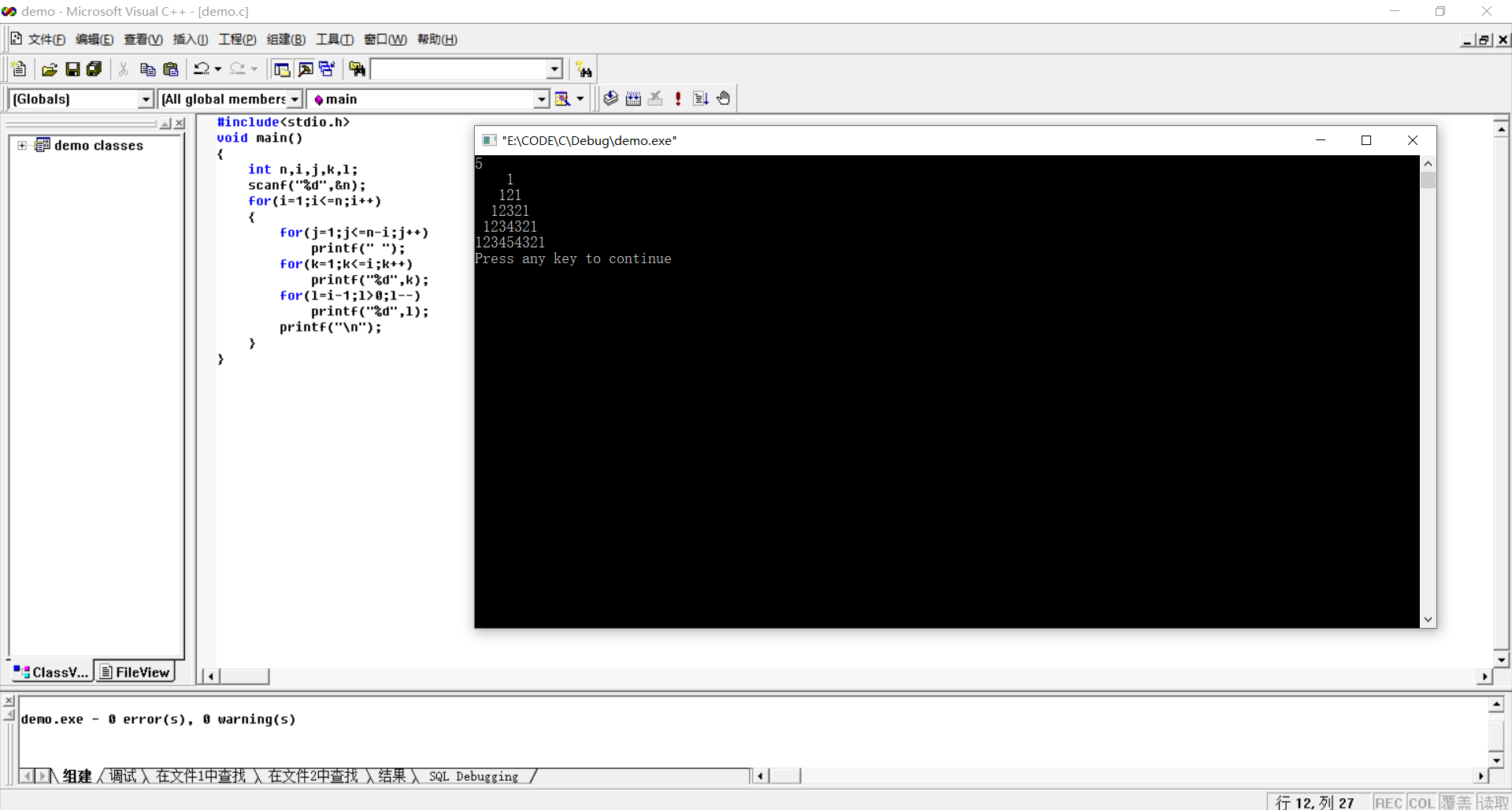Click the Copy icon in toolbar
Image resolution: width=1512 pixels, height=810 pixels.
[147, 69]
